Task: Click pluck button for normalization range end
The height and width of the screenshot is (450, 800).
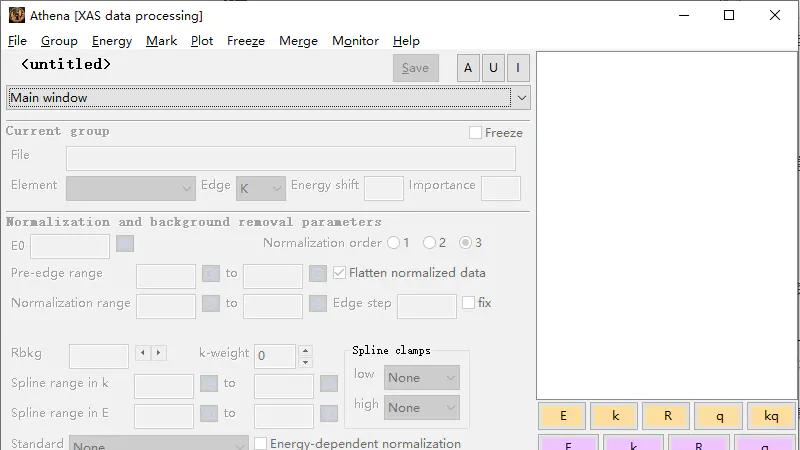Action: tap(317, 304)
